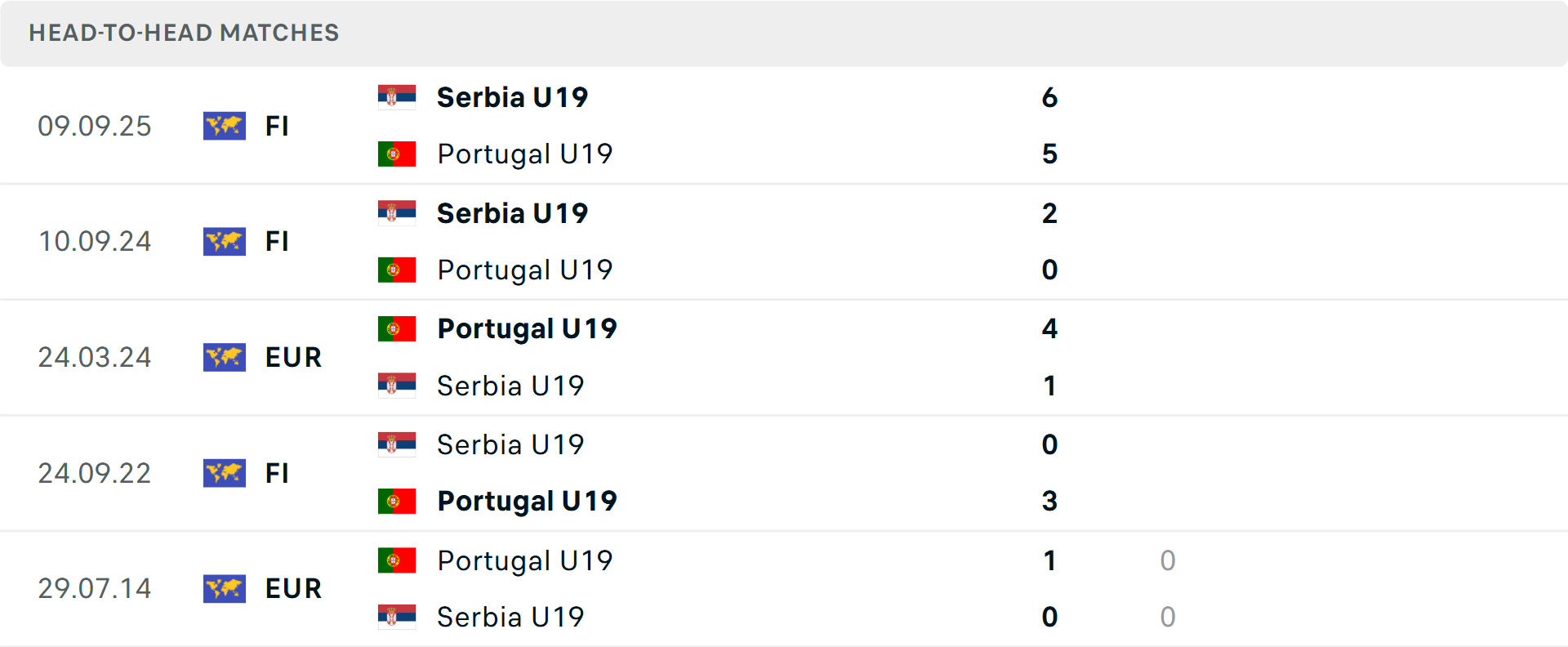Click the penalty score 0 next to Portugal in 29.07.14
The height and width of the screenshot is (647, 1568).
coord(1168,560)
